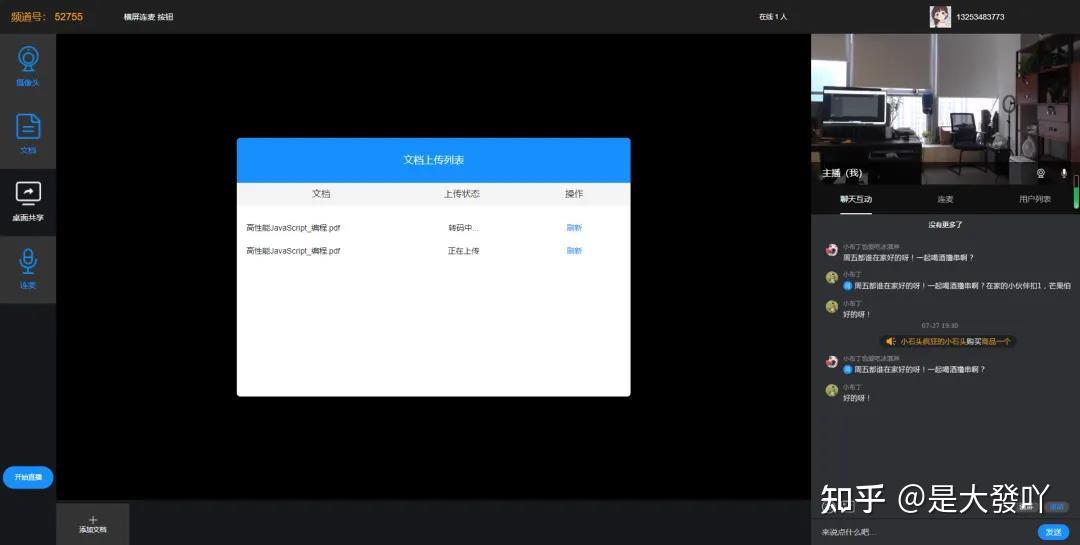Open the 连麦 microphone tool in sidebar

point(28,269)
